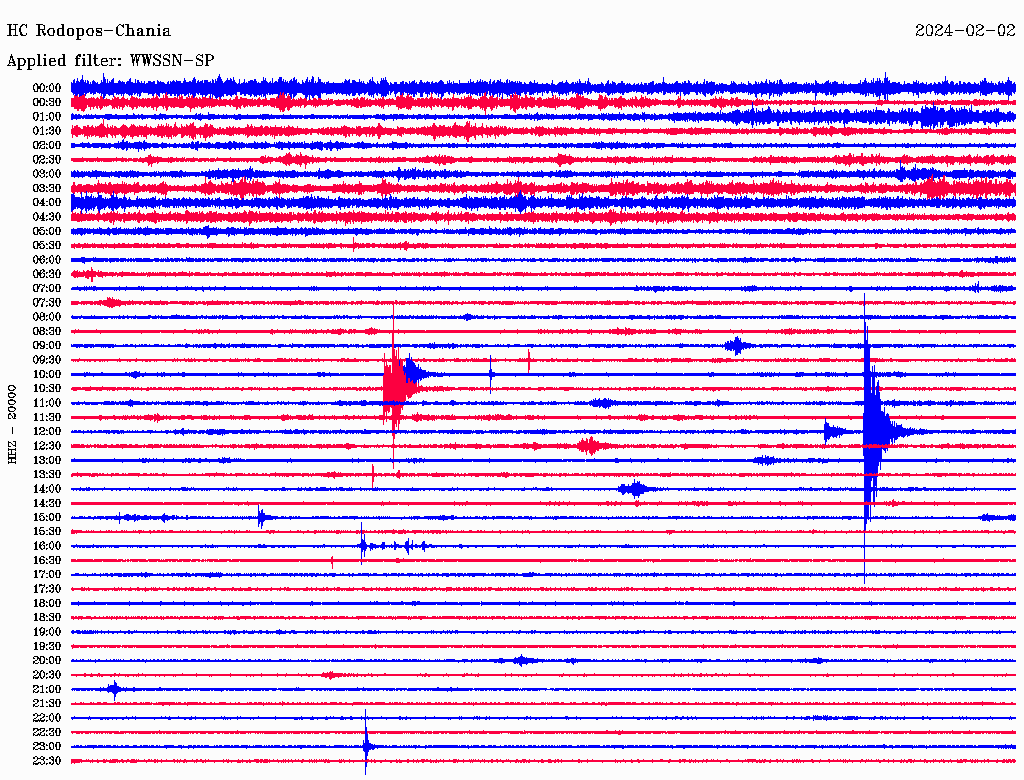The height and width of the screenshot is (780, 1024).
Task: Select the 18:00 time label
Action: coord(47,603)
